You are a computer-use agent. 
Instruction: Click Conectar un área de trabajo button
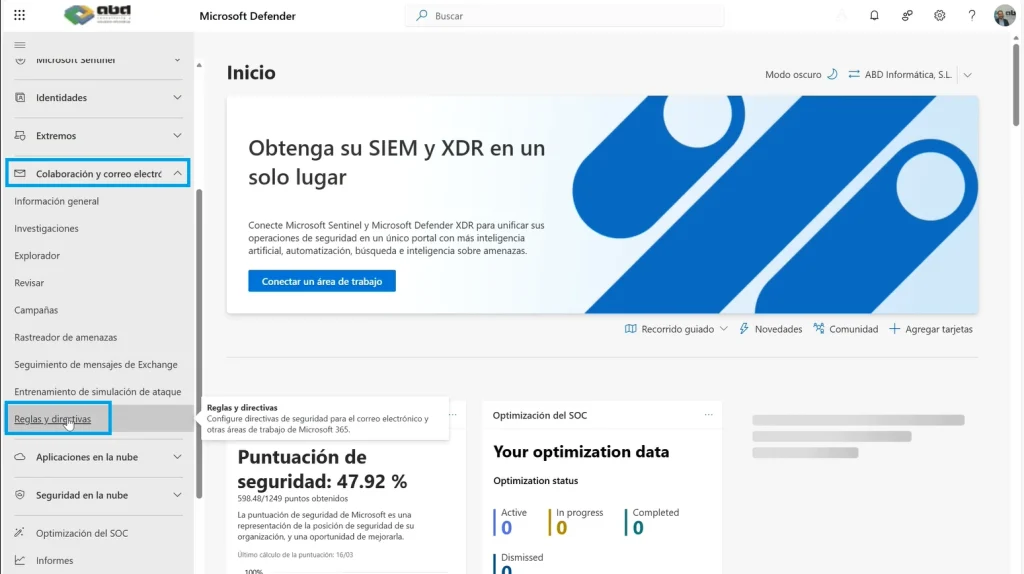[322, 281]
